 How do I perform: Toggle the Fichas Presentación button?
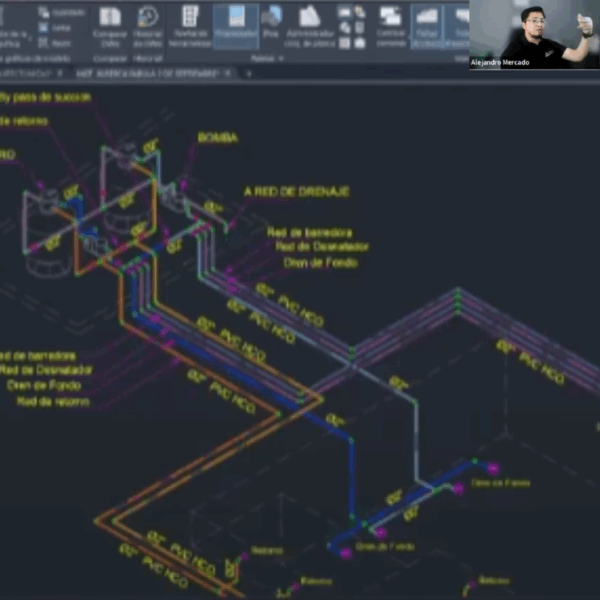[x=459, y=22]
